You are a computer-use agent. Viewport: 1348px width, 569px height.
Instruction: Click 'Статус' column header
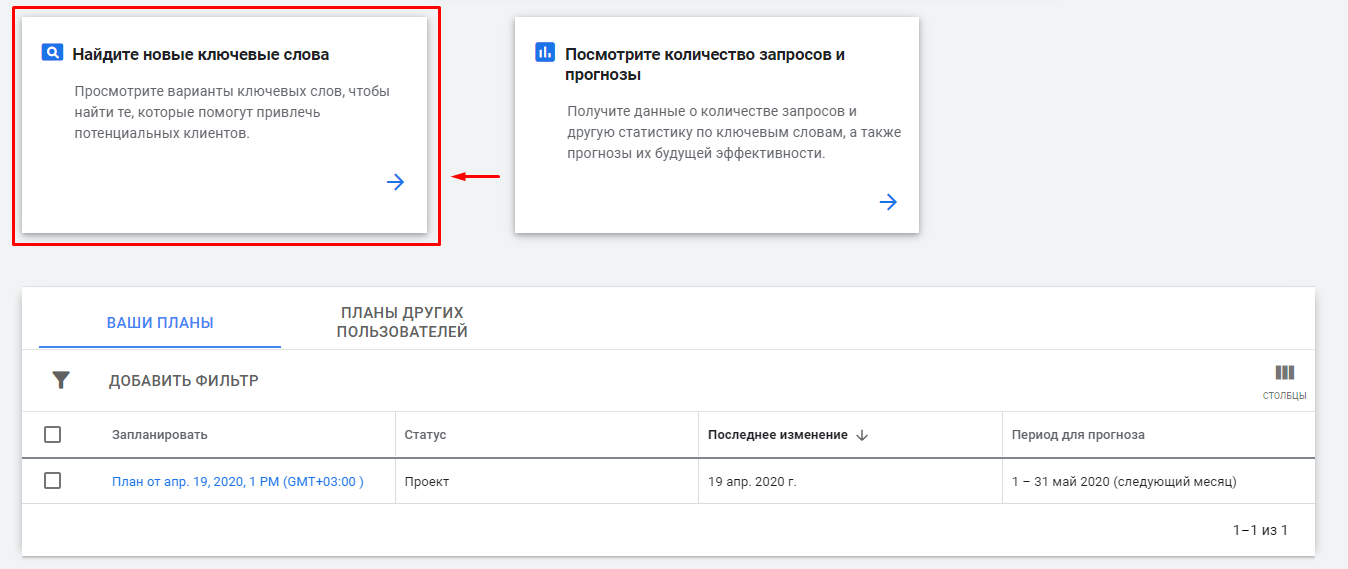425,435
